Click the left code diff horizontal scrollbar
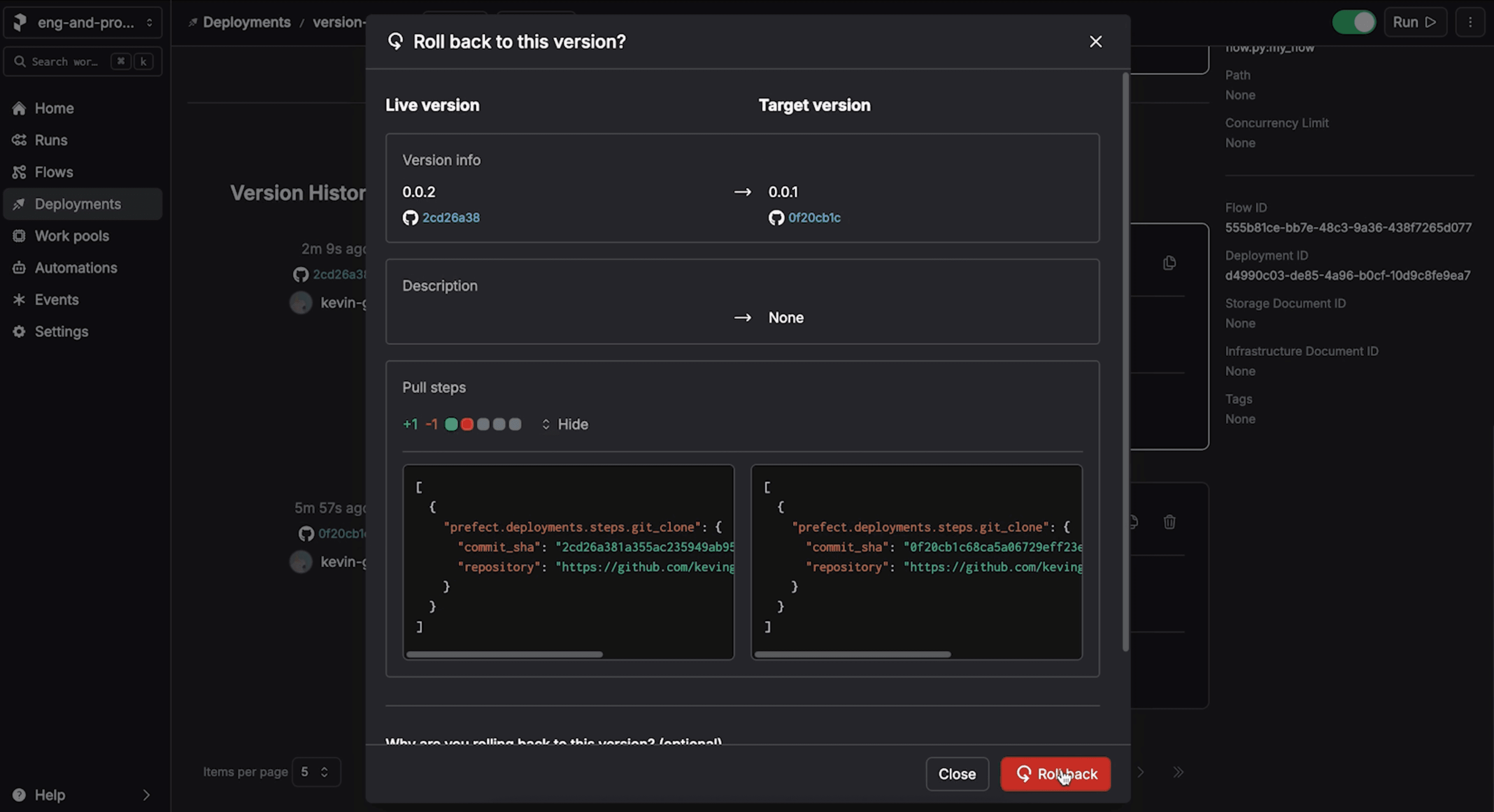The width and height of the screenshot is (1494, 812). (504, 654)
